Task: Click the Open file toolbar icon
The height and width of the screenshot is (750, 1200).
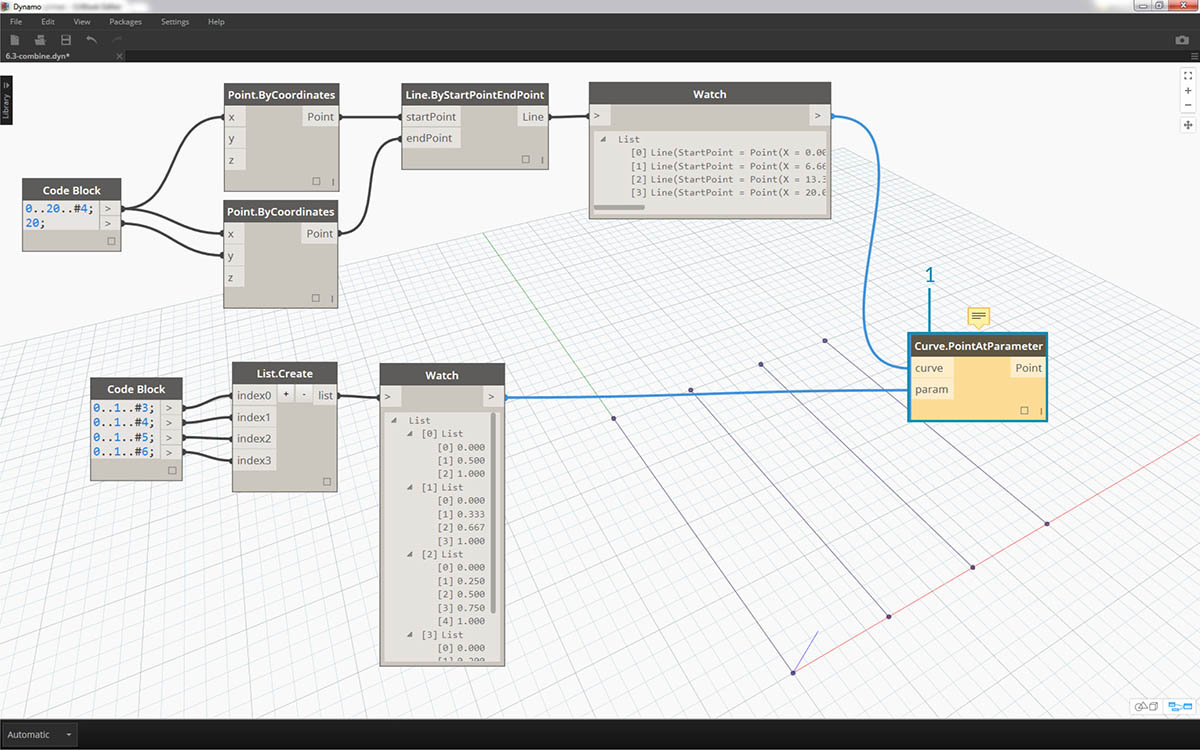Action: point(40,40)
